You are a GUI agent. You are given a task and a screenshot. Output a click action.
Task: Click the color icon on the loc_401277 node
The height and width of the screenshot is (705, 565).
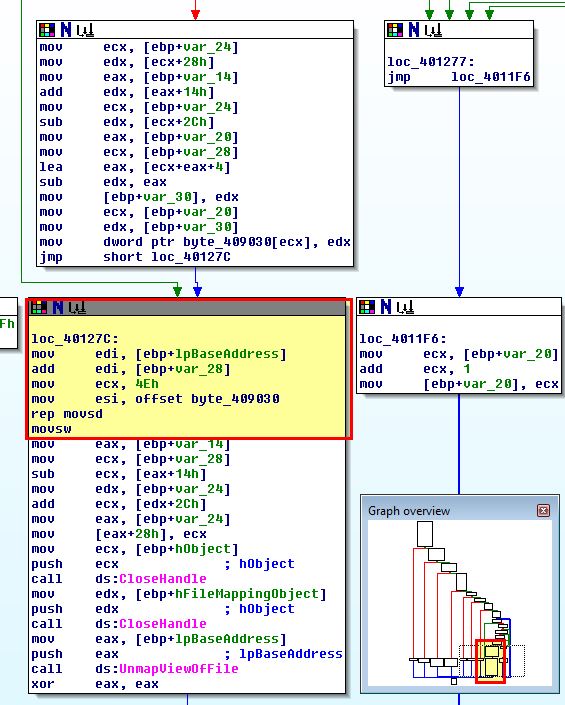[x=395, y=30]
